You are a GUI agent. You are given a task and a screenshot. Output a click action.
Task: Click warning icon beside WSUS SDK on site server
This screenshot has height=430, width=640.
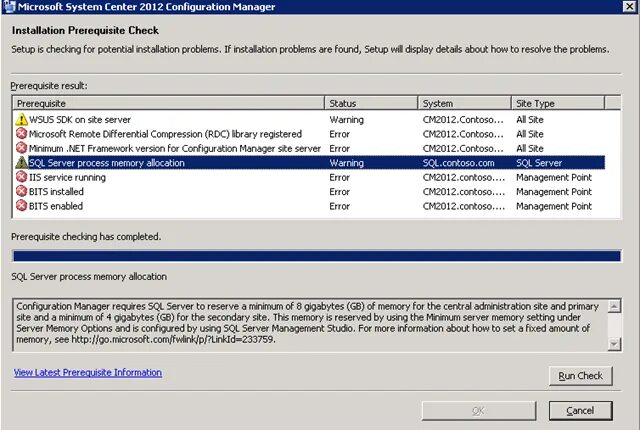point(21,120)
